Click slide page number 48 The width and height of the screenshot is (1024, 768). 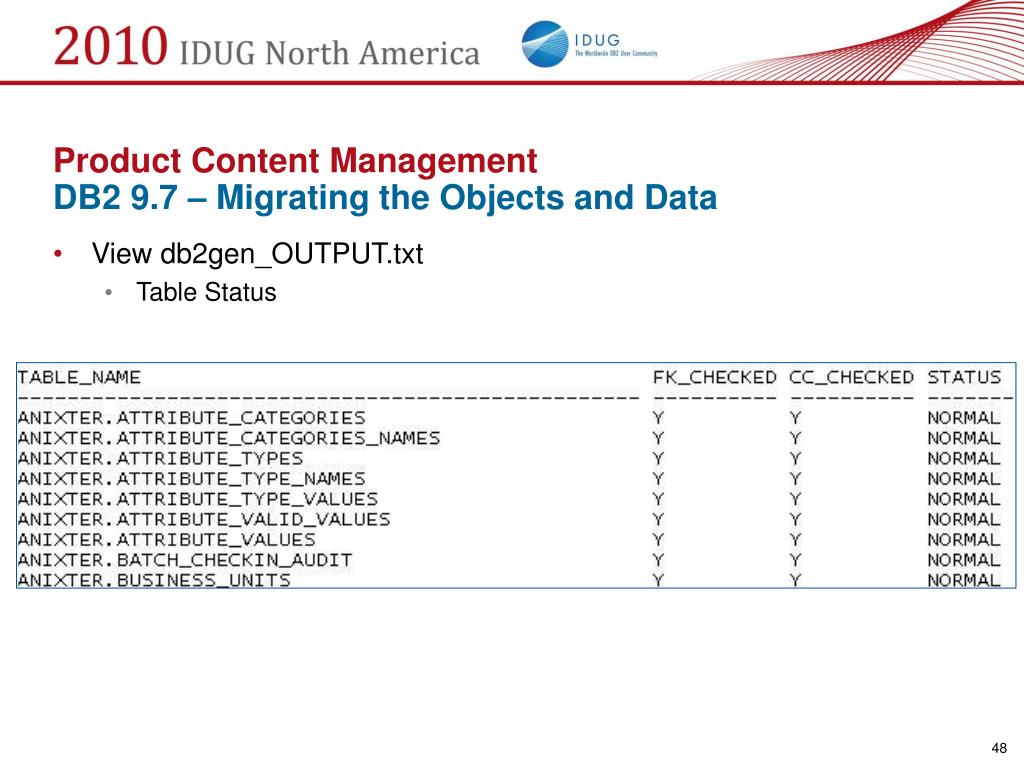click(x=999, y=748)
